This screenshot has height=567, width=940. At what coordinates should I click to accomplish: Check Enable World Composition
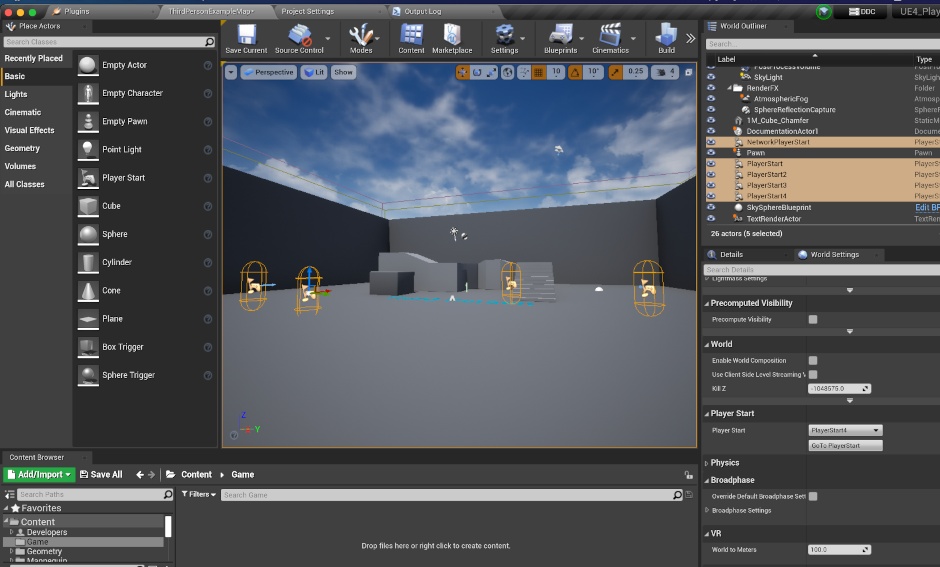pyautogui.click(x=812, y=360)
